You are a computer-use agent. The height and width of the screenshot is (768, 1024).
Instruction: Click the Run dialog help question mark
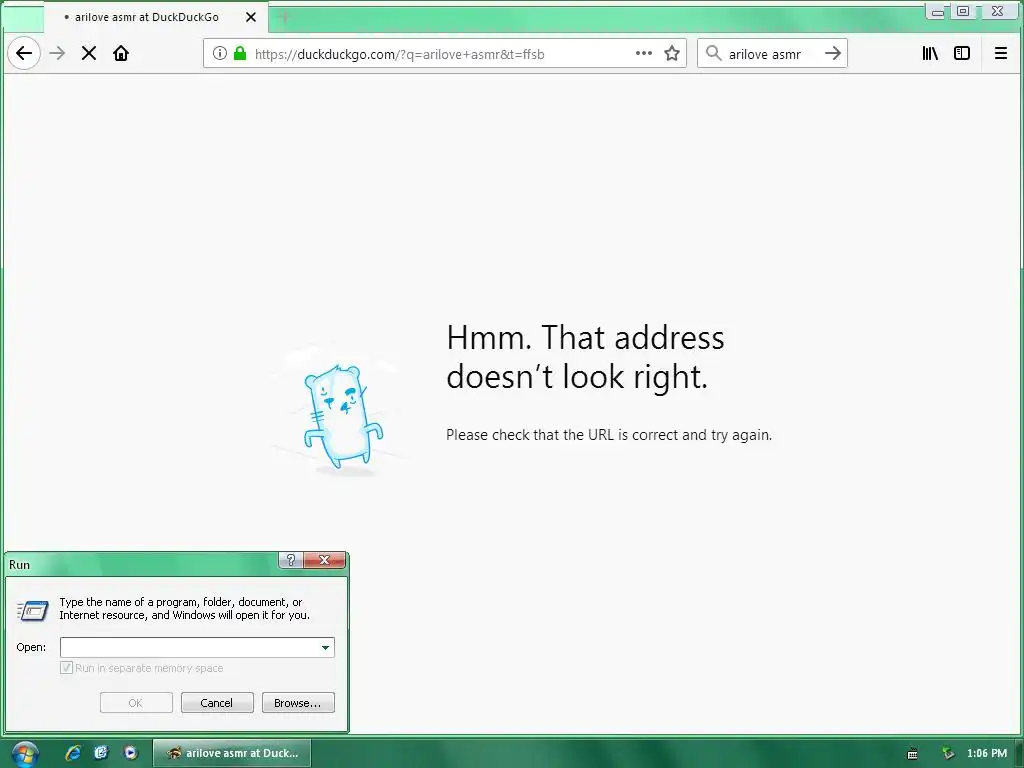(x=291, y=560)
